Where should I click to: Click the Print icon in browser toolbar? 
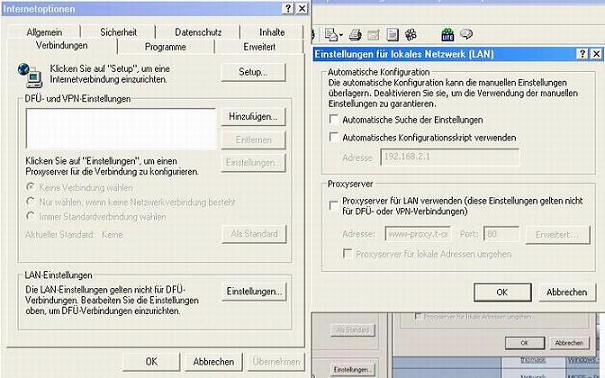click(x=355, y=35)
